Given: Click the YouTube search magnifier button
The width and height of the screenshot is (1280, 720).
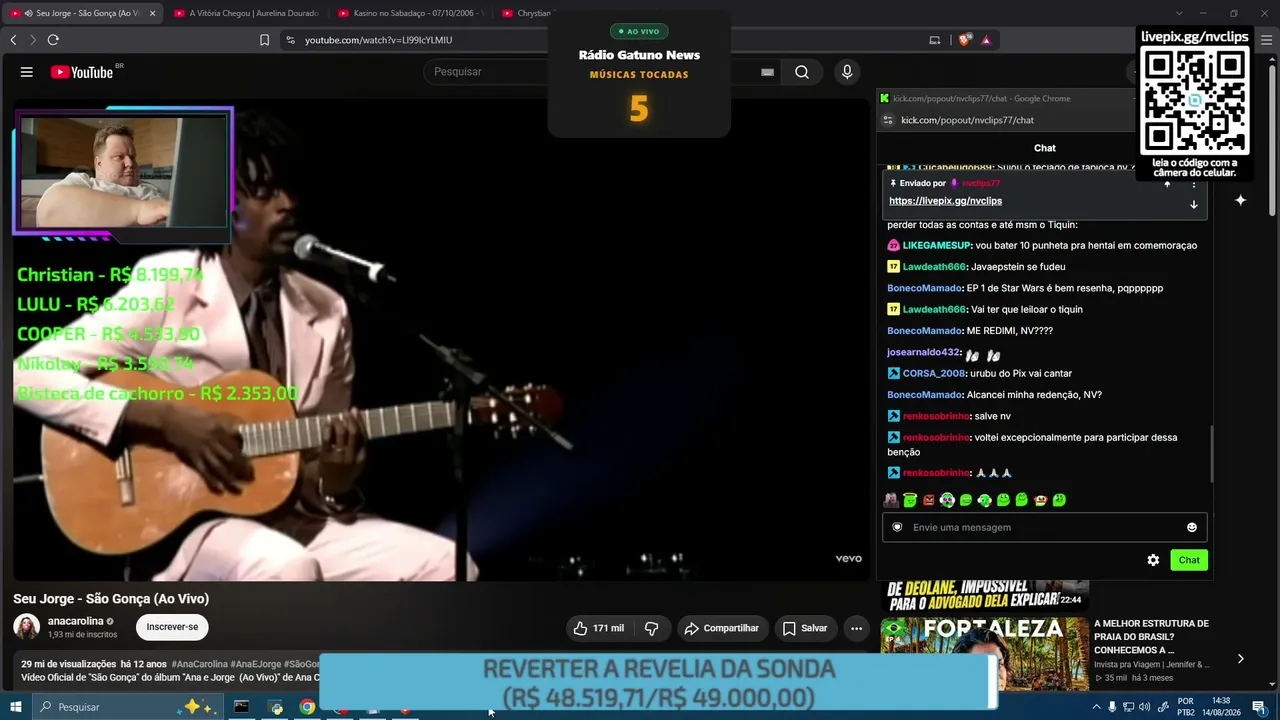Looking at the screenshot, I should 802,72.
